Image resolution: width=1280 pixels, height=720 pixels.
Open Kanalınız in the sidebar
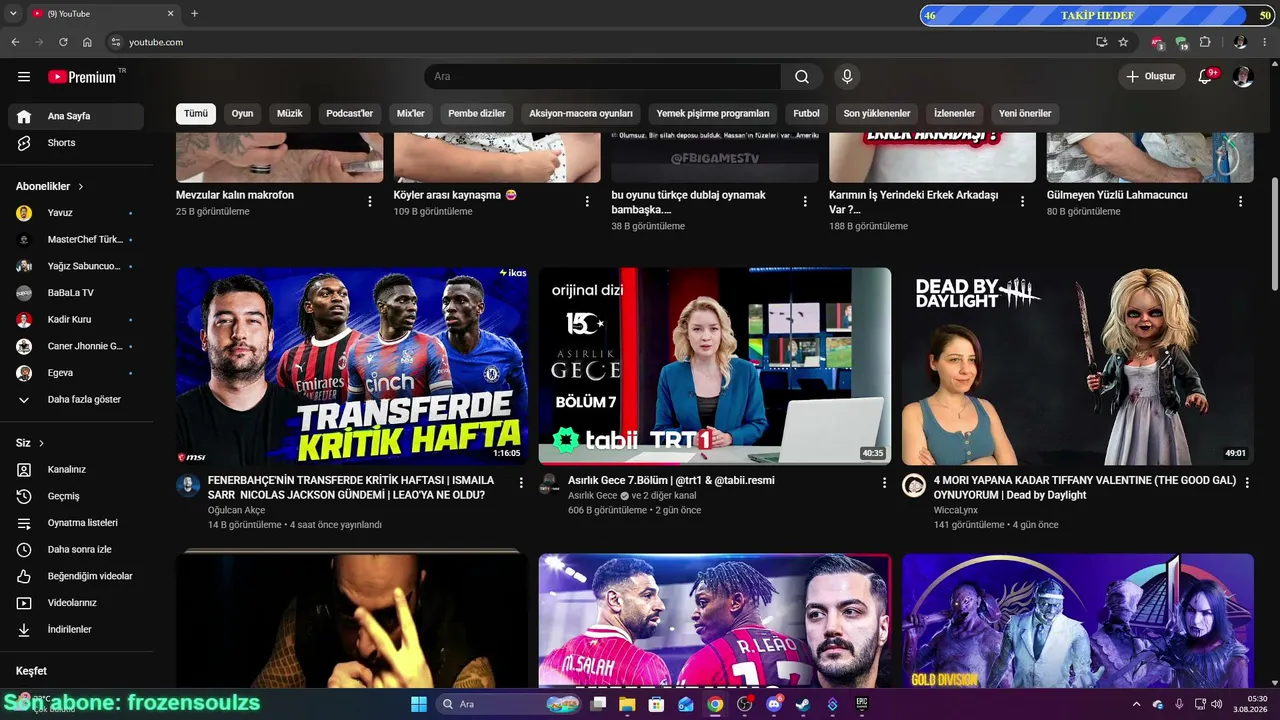pyautogui.click(x=76, y=469)
